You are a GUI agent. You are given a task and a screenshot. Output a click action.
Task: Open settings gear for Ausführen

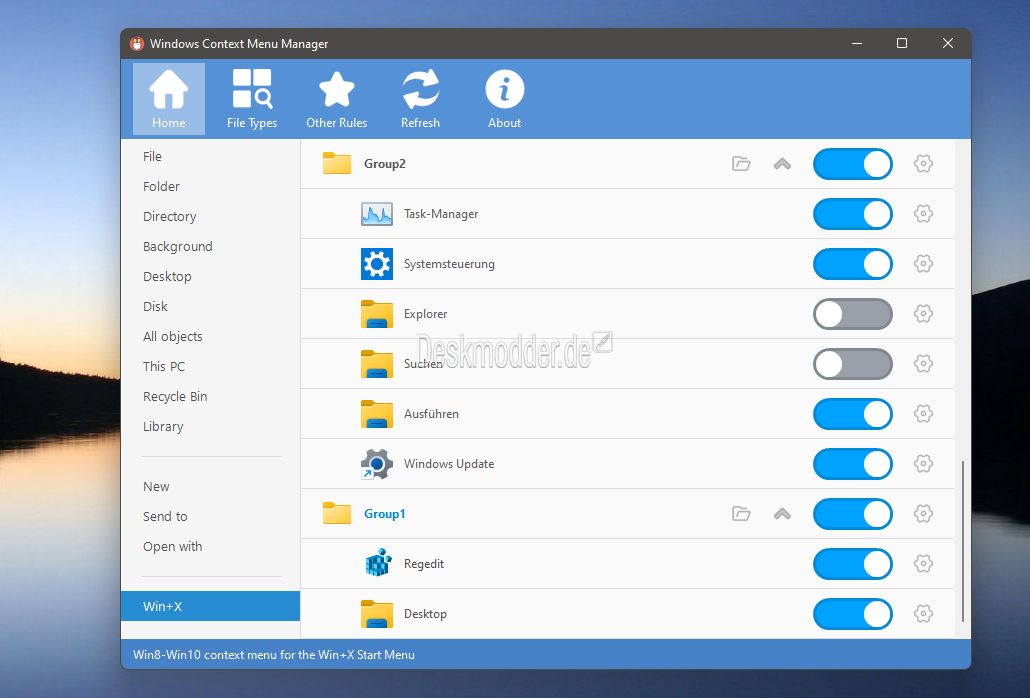click(x=924, y=414)
